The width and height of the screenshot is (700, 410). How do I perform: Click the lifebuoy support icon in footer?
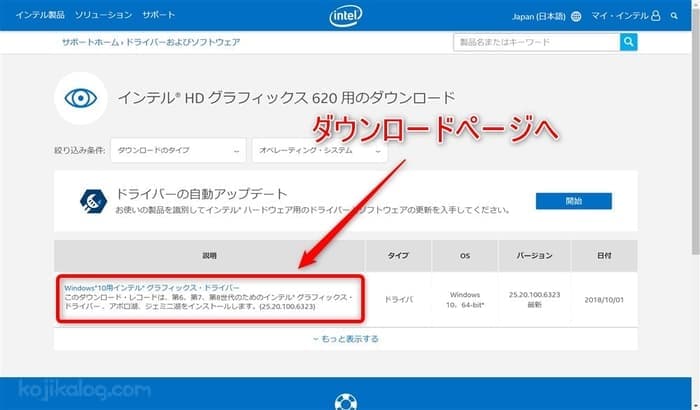pyautogui.click(x=346, y=402)
